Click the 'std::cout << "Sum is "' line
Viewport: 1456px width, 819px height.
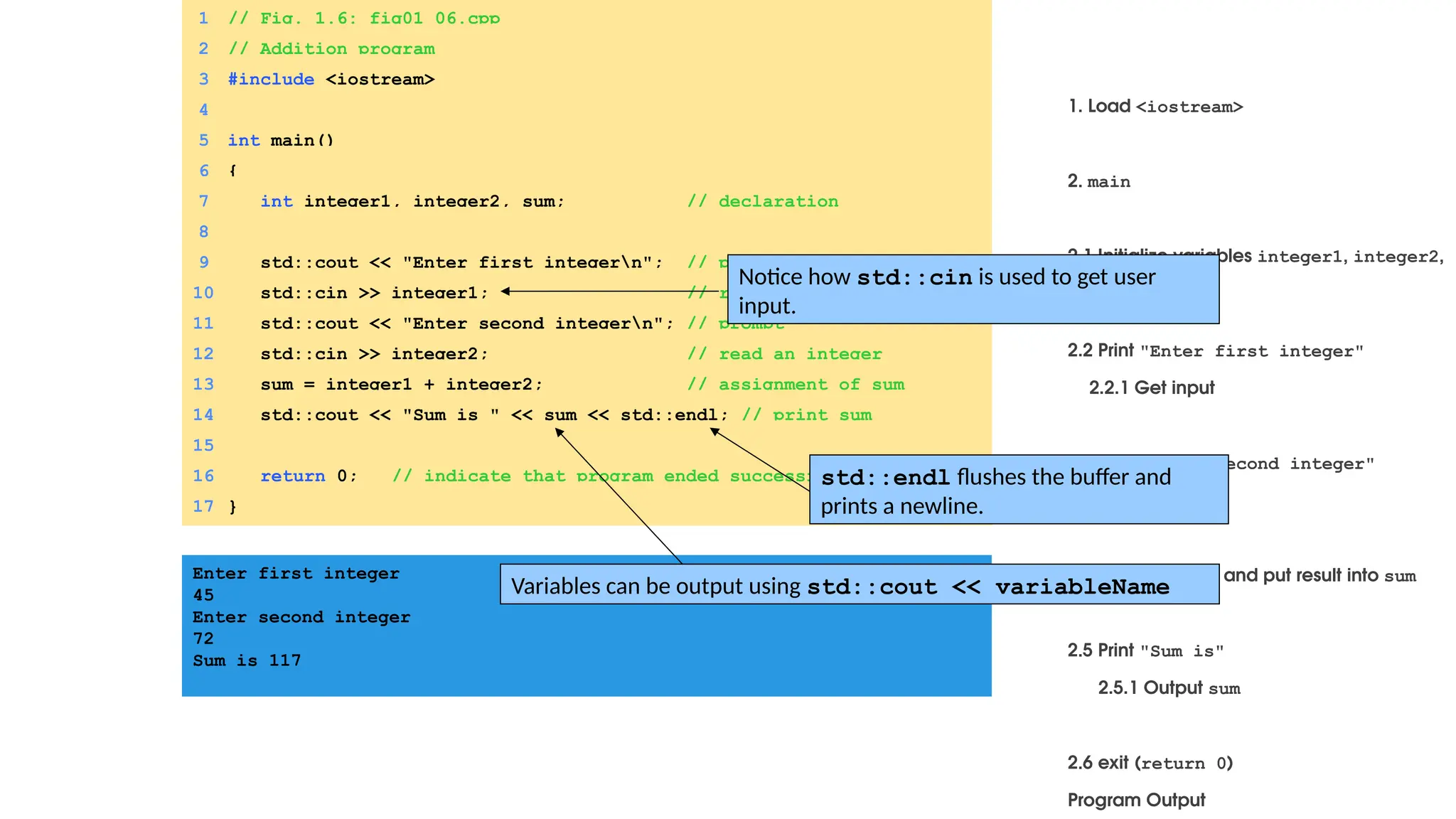[x=495, y=414]
